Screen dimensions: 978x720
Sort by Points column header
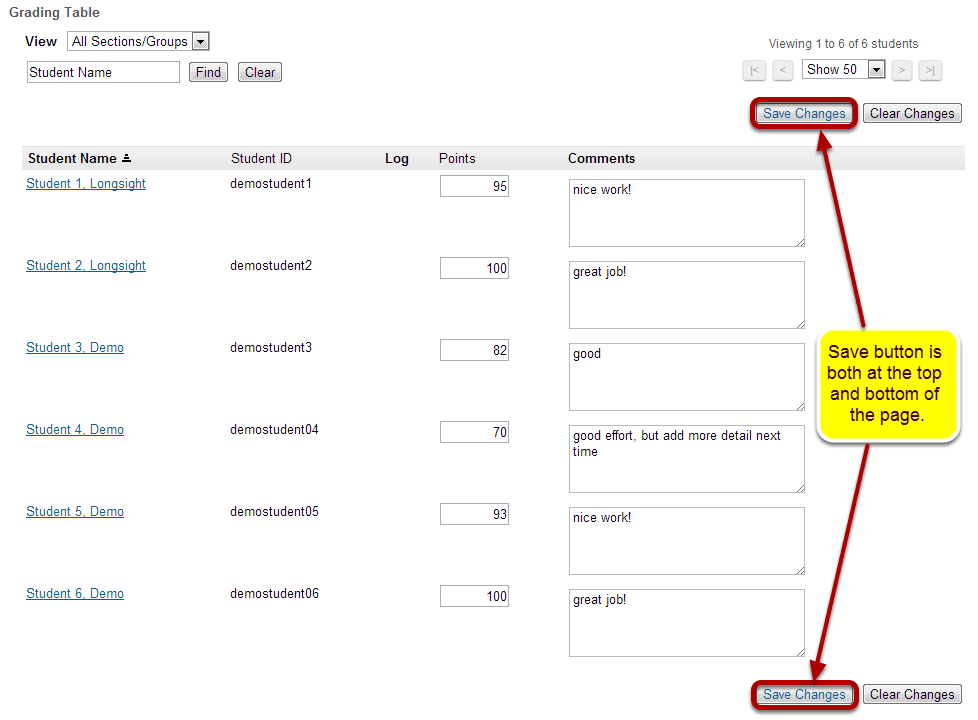click(457, 158)
